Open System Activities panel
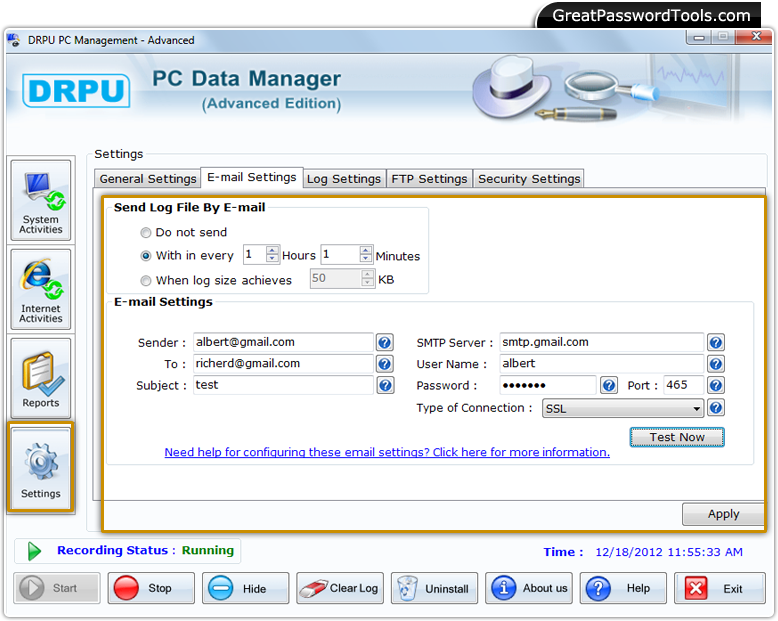 tap(41, 201)
